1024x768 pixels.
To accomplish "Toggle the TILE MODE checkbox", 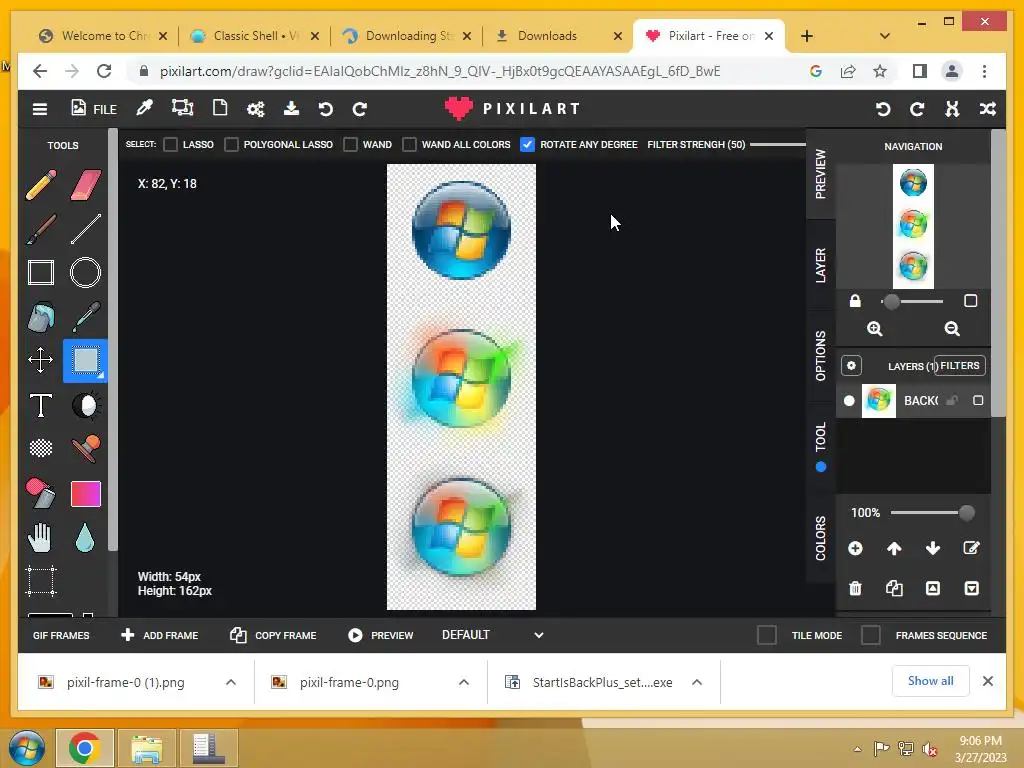I will [x=767, y=635].
